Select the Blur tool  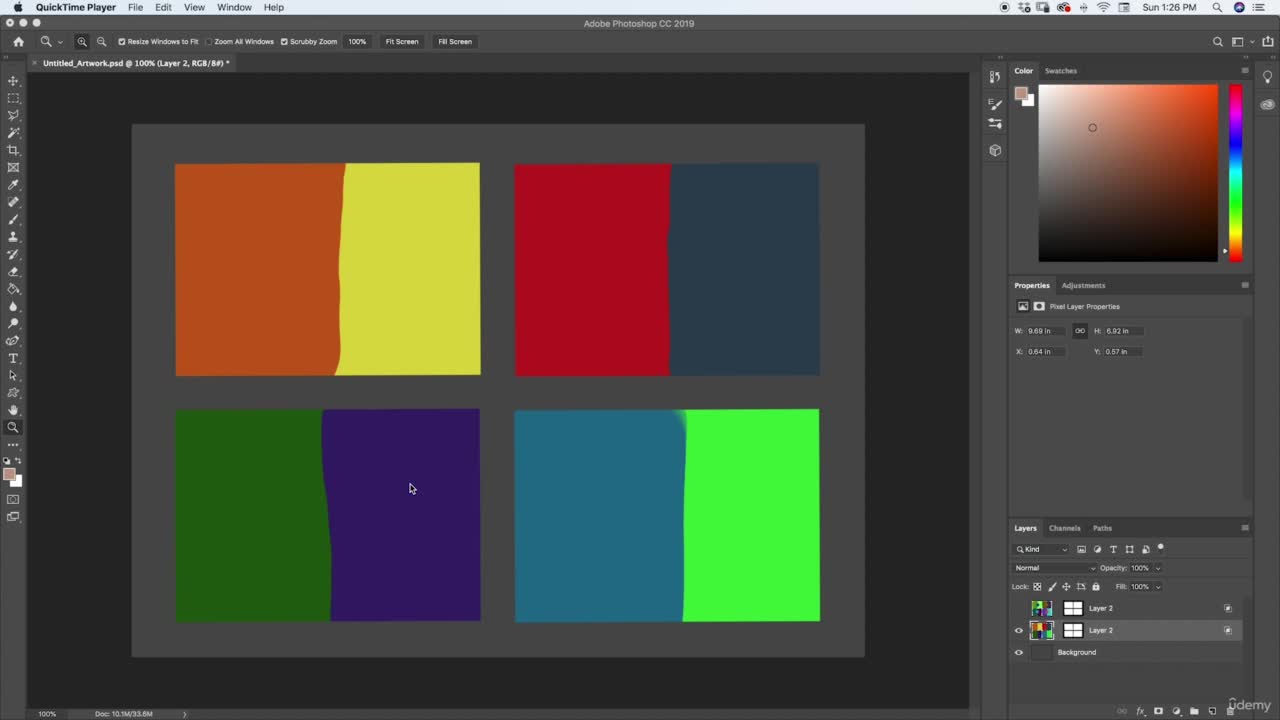coord(13,306)
